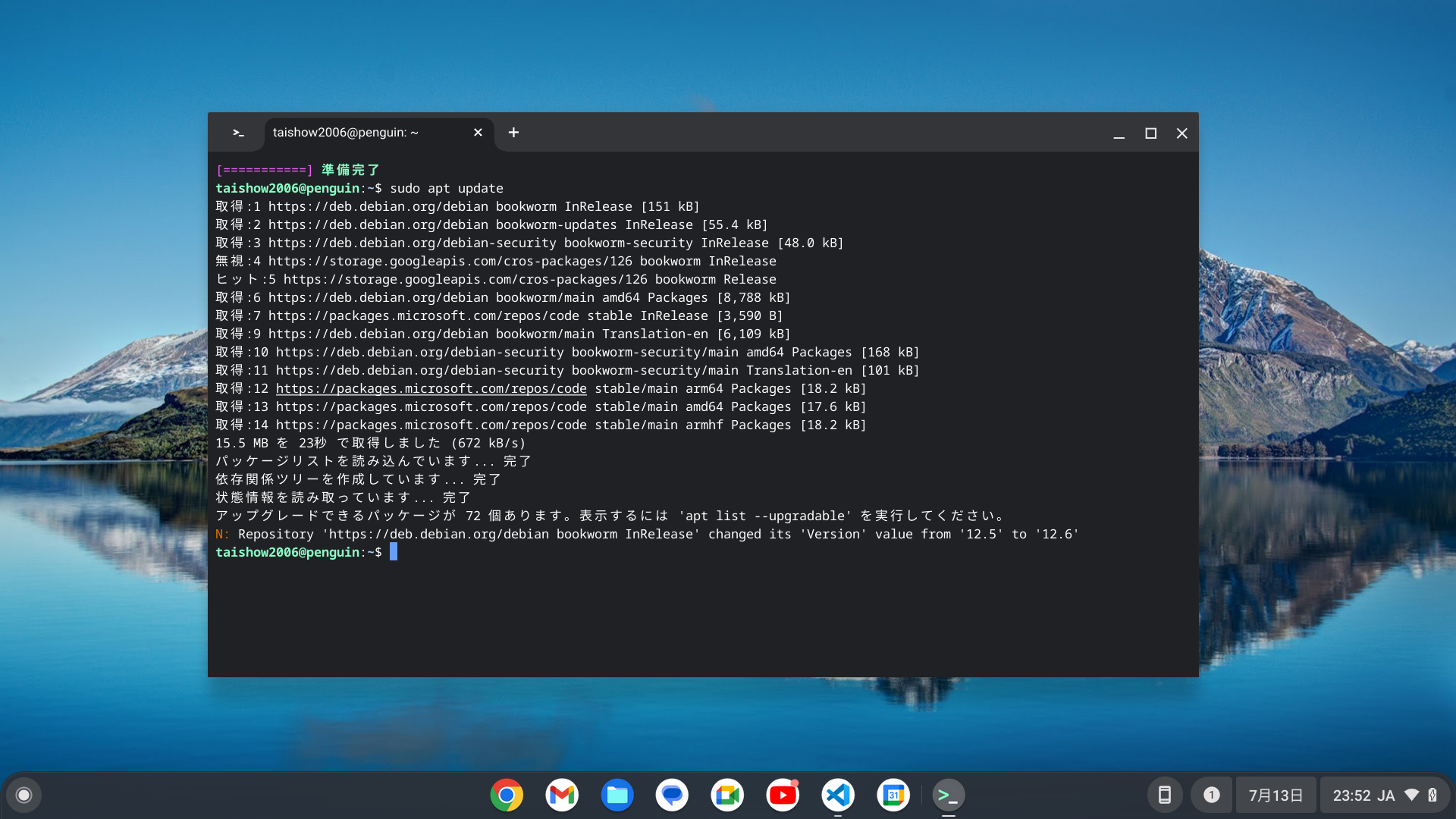Click the terminal prompt cursor on last line
1456x819 pixels.
tap(394, 552)
